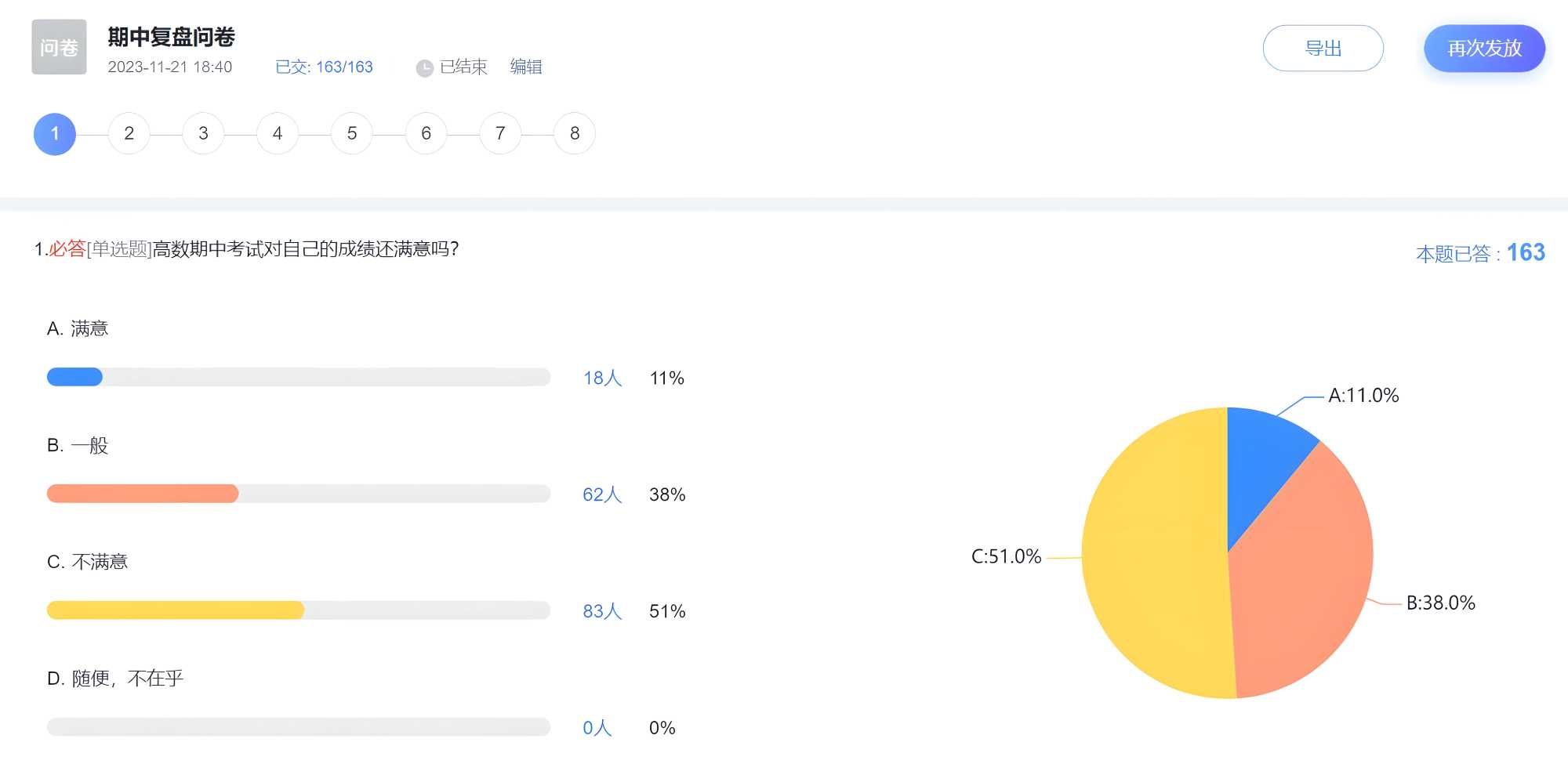Select question step 7
The height and width of the screenshot is (782, 1568).
point(500,134)
